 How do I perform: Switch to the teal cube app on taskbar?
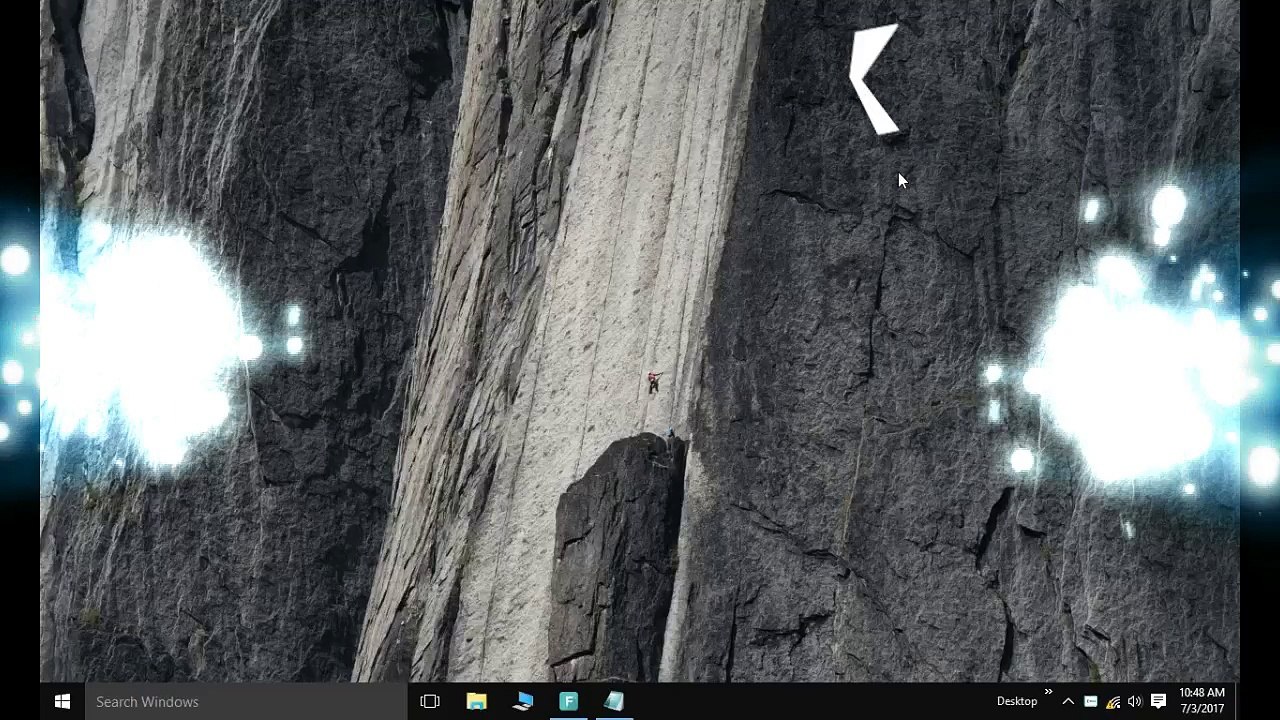coord(614,701)
